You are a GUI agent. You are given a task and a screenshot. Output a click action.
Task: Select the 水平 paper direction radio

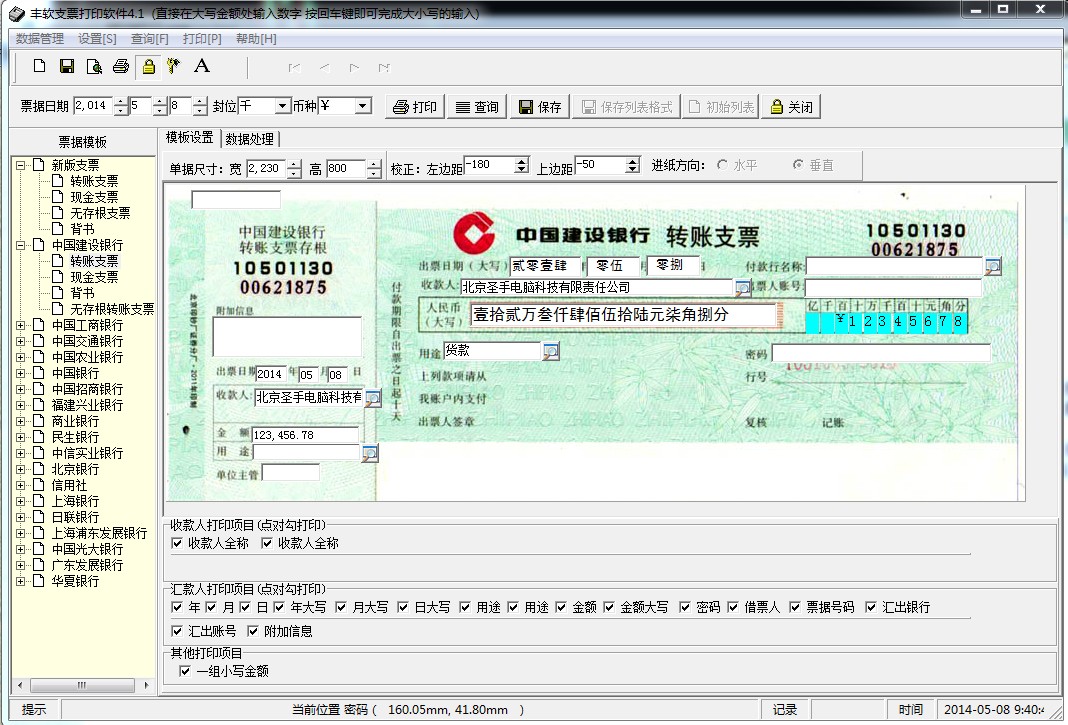click(722, 165)
